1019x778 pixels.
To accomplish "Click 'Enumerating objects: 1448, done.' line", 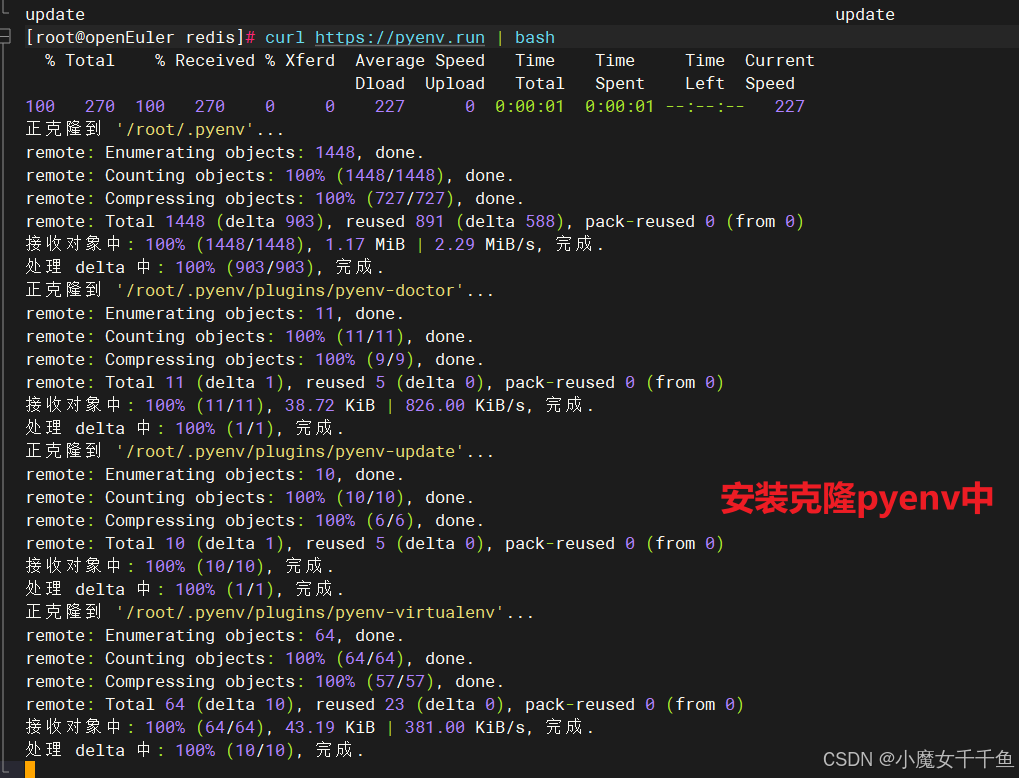I will pos(225,153).
